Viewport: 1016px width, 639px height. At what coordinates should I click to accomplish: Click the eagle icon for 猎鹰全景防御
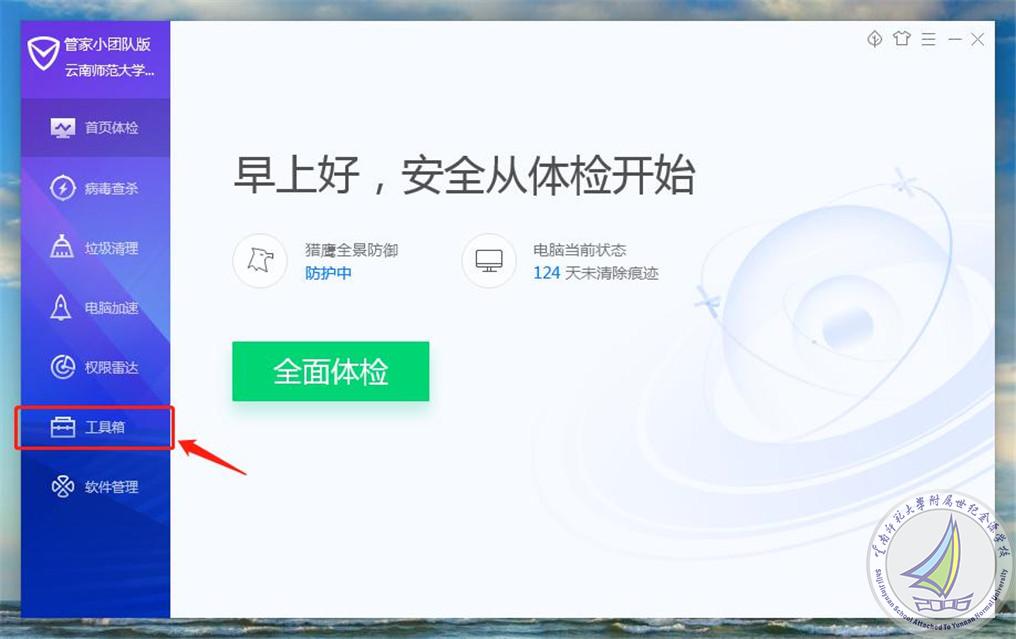260,261
